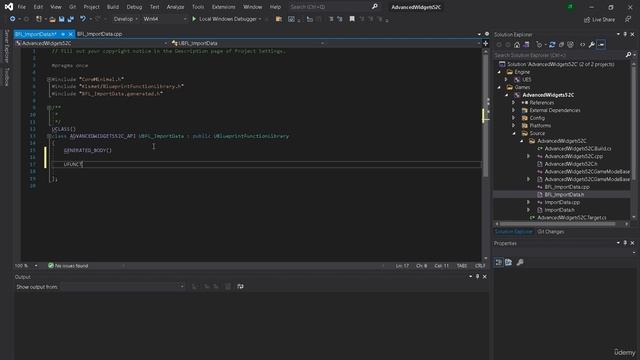The width and height of the screenshot is (640, 360).
Task: Click Categorized icon in Properties panel
Action: [x=498, y=262]
